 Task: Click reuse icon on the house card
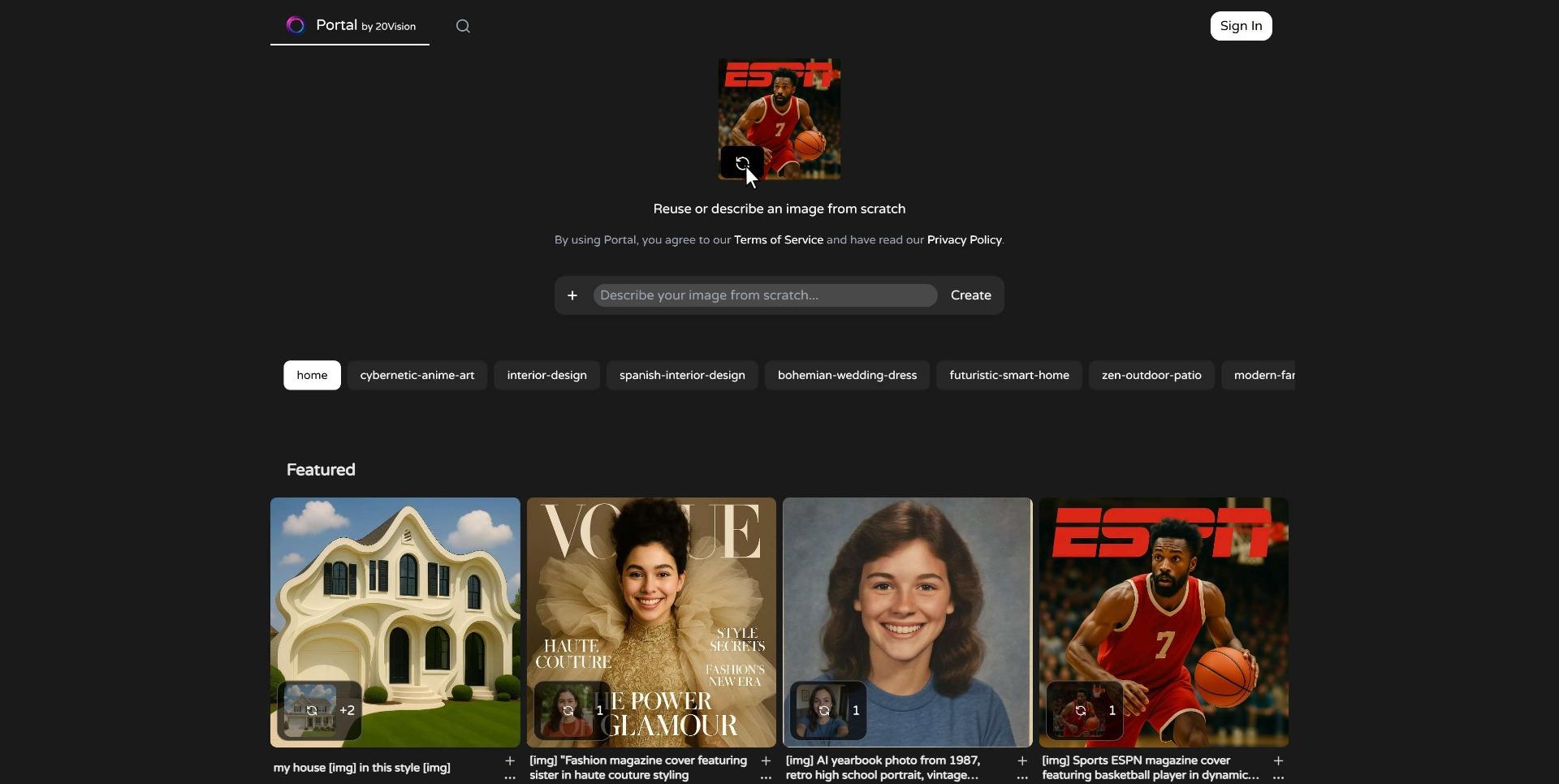pyautogui.click(x=311, y=711)
